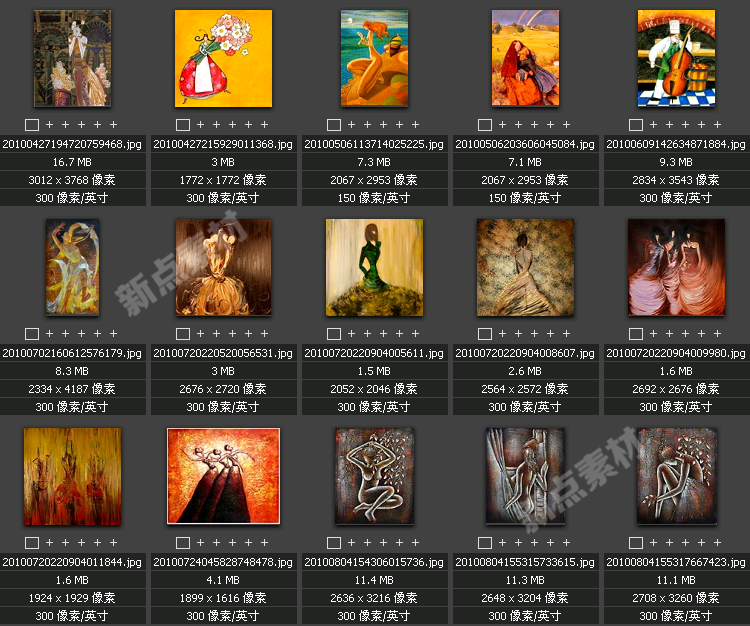Click the 2.6 MB file size

point(525,371)
